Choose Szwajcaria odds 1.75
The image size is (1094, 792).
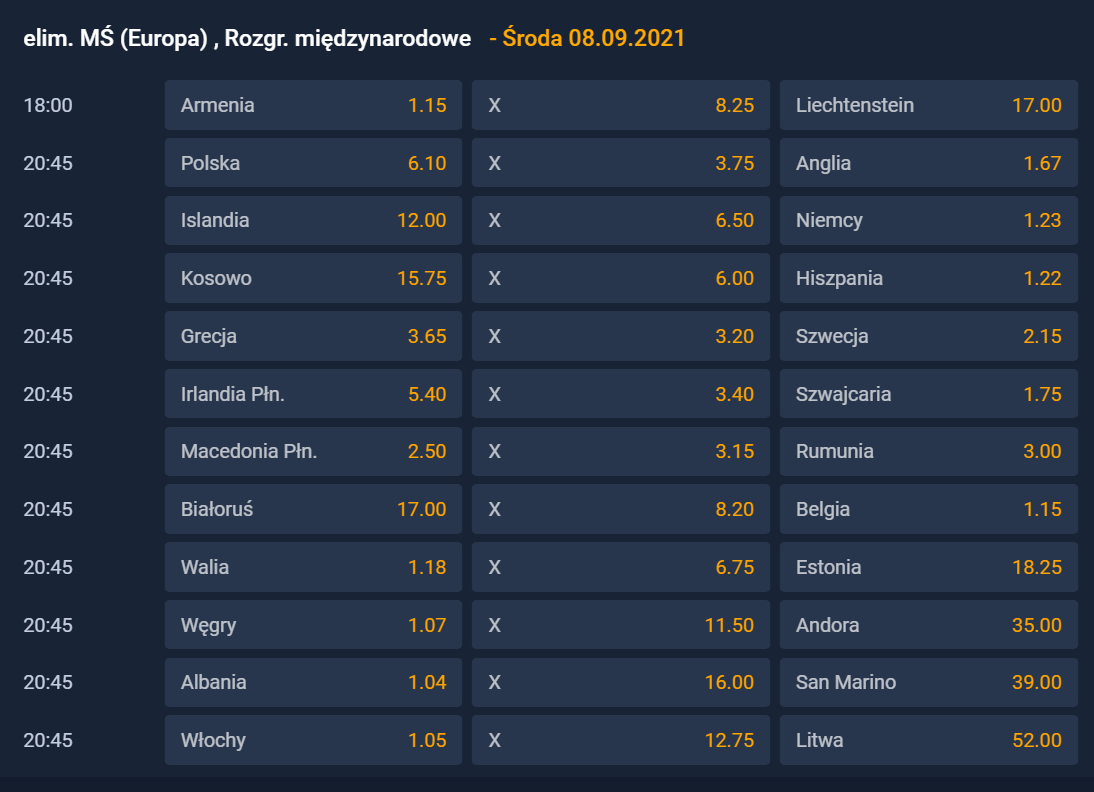coord(929,394)
